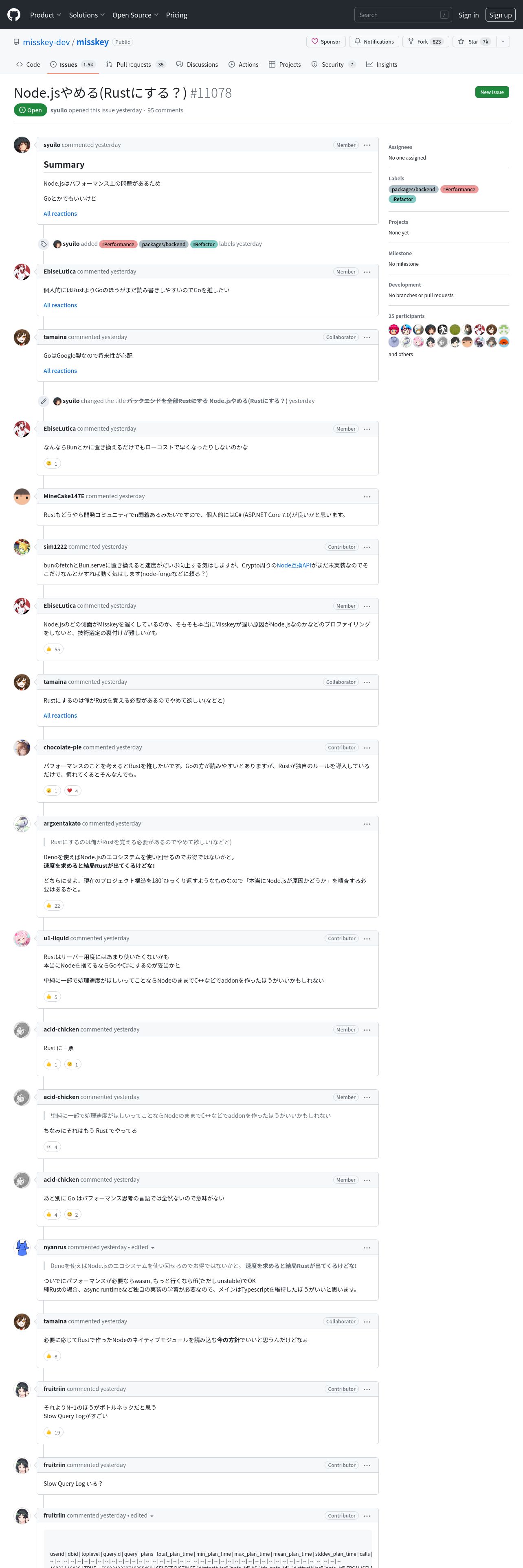Expand the Open Source menu

click(135, 15)
